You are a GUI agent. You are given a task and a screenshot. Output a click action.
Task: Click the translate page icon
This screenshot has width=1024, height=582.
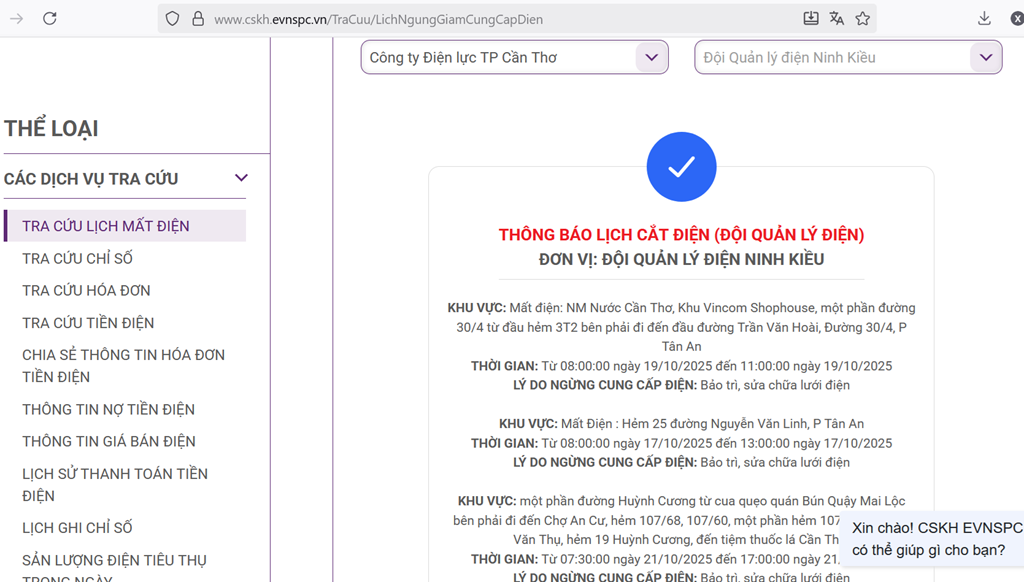pyautogui.click(x=837, y=18)
